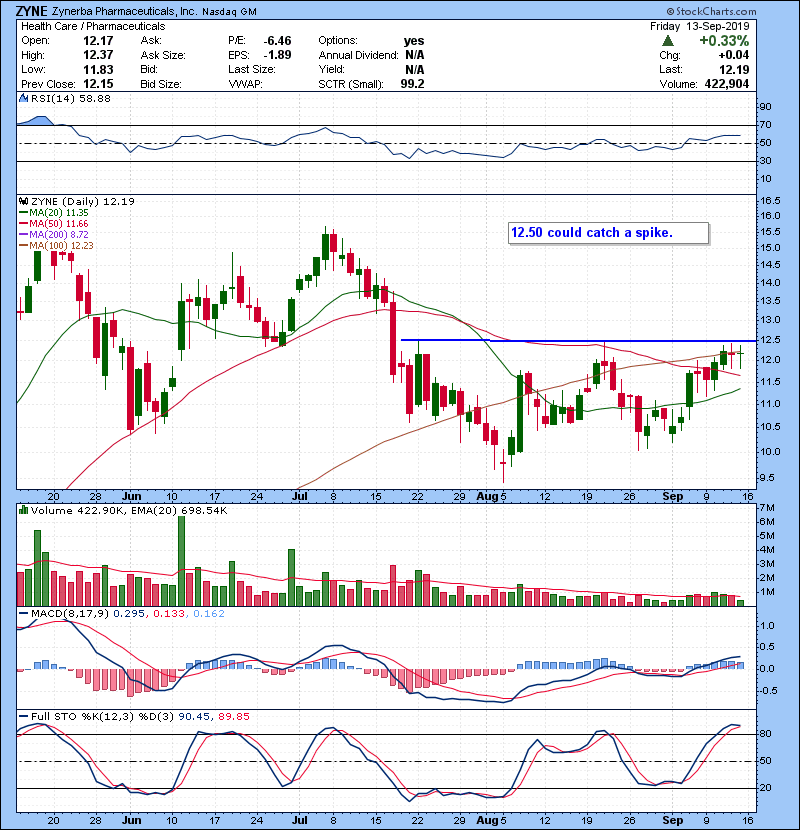800x830 pixels.
Task: Click the MACD histogram value 0.162
Action: click(209, 614)
